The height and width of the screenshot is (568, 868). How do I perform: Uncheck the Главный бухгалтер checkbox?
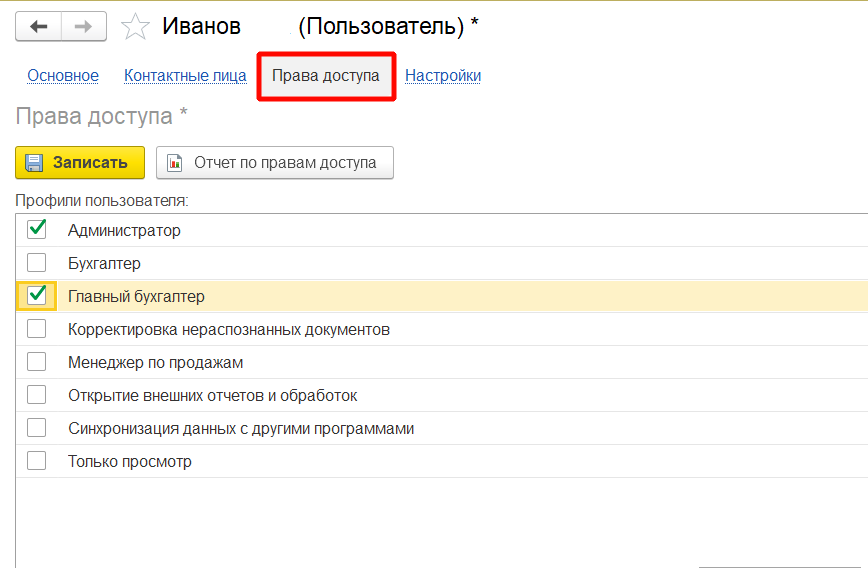[x=37, y=295]
